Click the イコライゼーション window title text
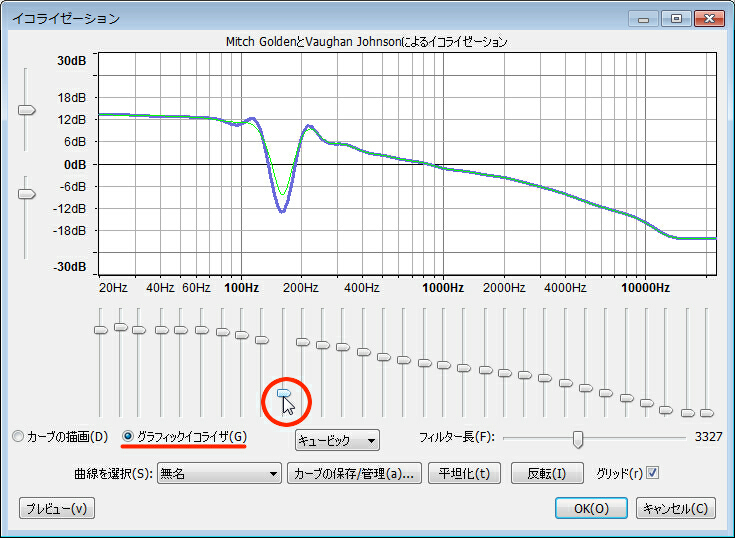This screenshot has height=538, width=735. click(66, 18)
